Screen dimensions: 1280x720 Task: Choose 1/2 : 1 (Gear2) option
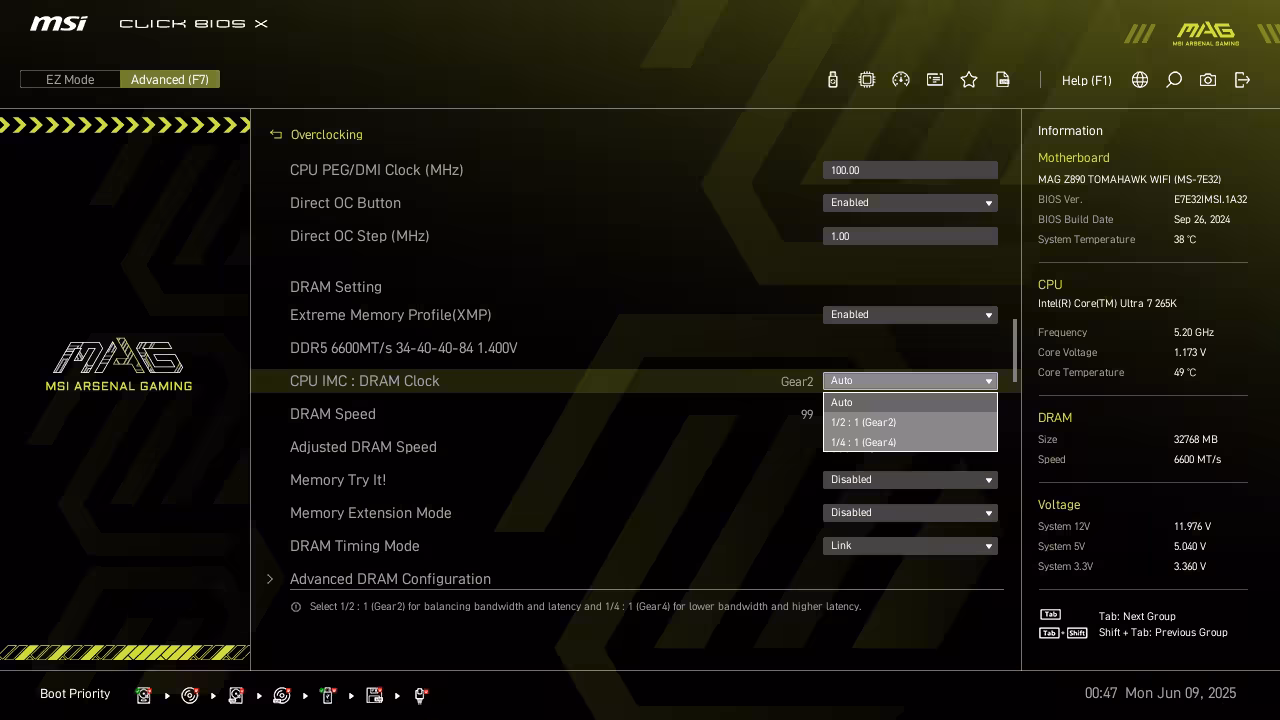pos(910,422)
